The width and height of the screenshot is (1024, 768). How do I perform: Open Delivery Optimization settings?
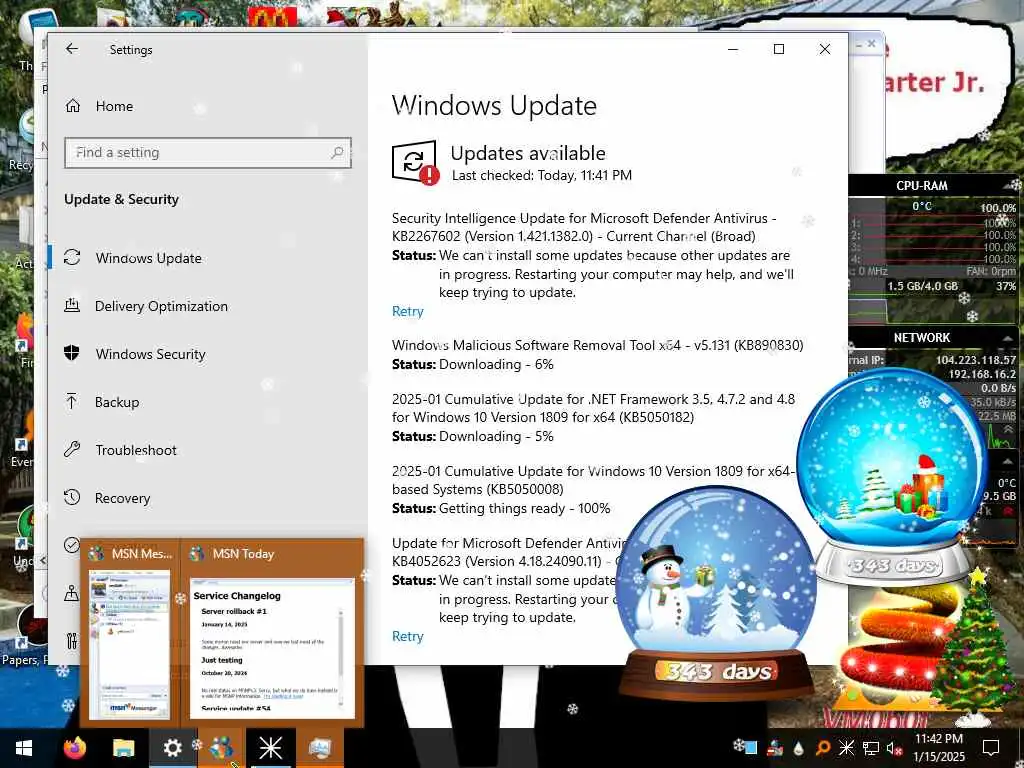161,306
